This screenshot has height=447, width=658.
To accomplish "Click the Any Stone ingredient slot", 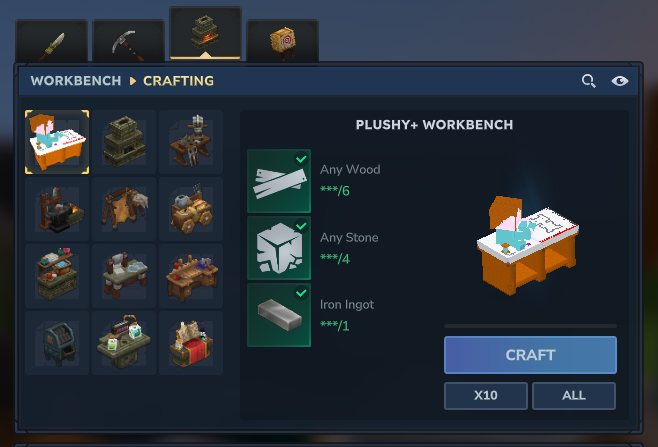I will (279, 248).
